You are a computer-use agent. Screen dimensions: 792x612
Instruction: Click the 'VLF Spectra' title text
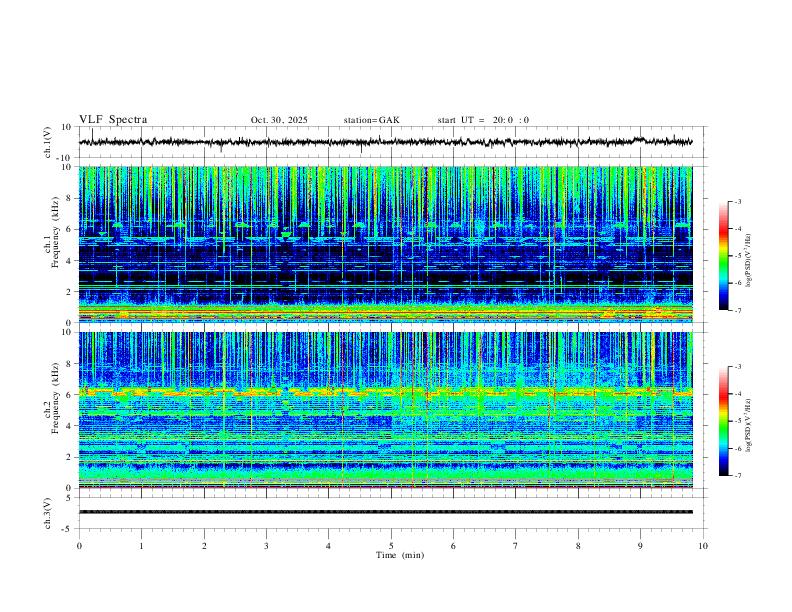(x=113, y=120)
